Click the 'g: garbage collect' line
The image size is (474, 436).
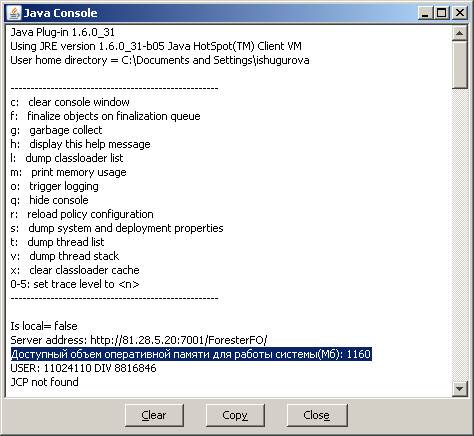56,130
